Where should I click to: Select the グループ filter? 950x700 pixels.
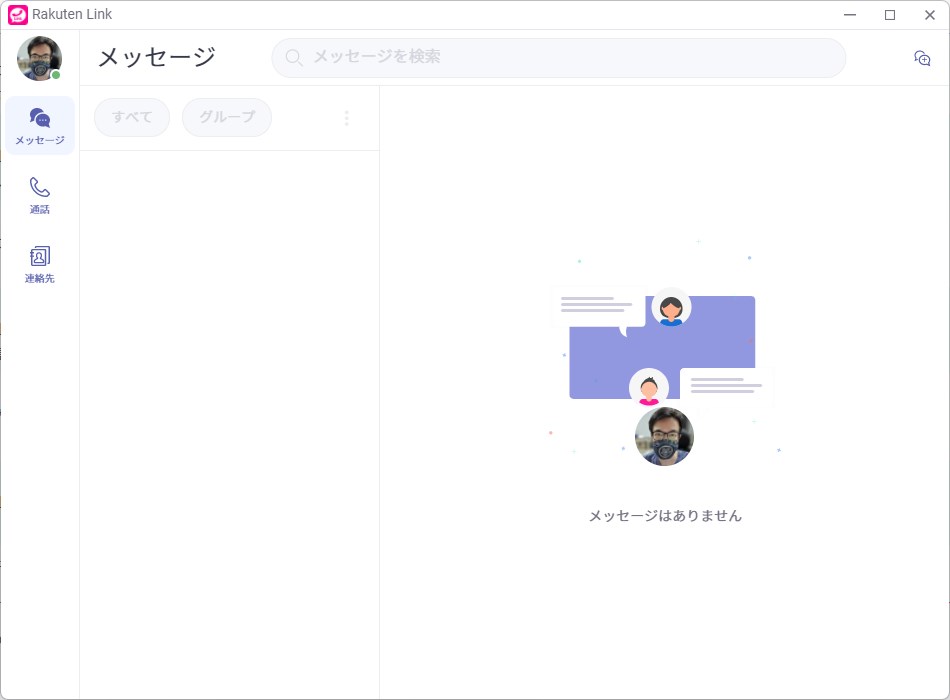tap(227, 117)
